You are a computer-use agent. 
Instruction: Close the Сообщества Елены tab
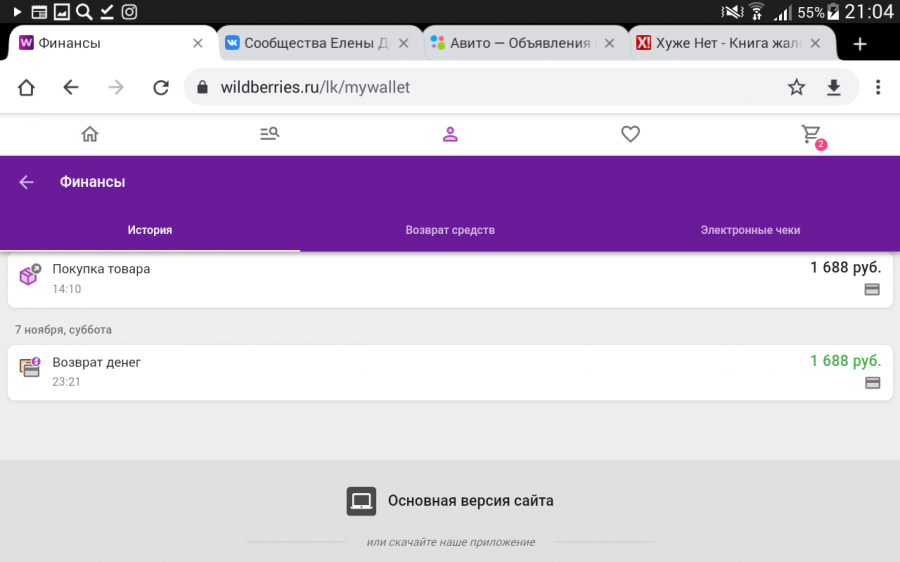coord(404,43)
